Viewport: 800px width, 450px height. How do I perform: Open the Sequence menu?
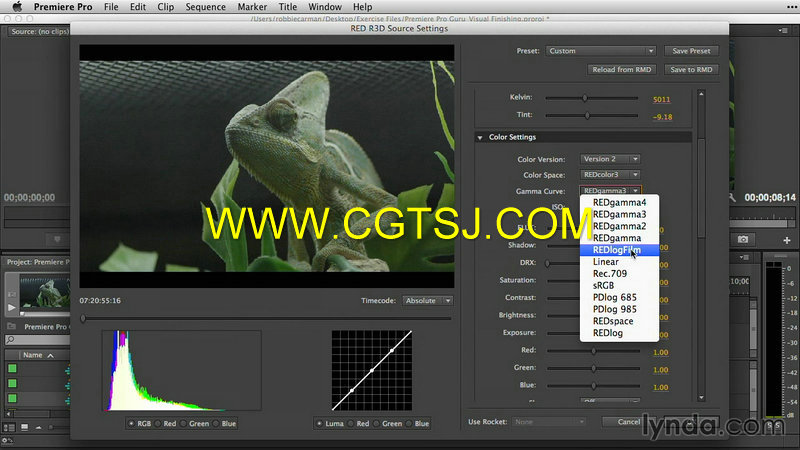coord(205,7)
